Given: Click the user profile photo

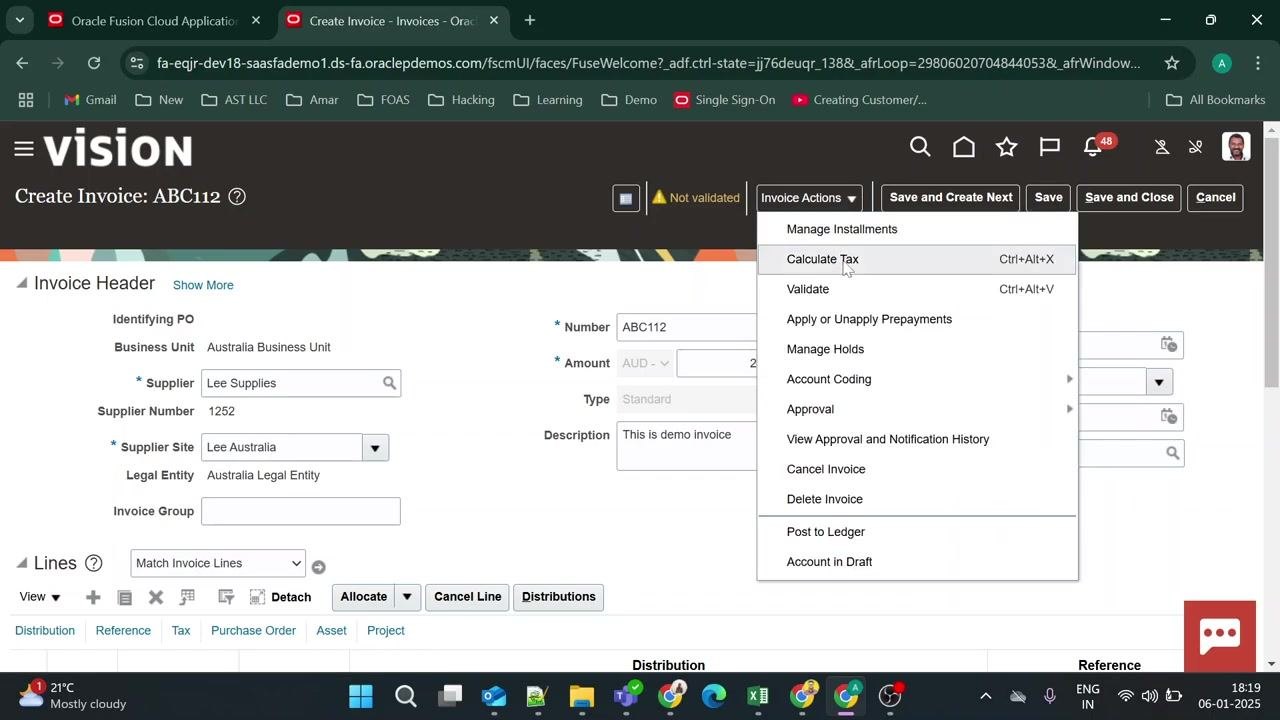Looking at the screenshot, I should pos(1236,147).
